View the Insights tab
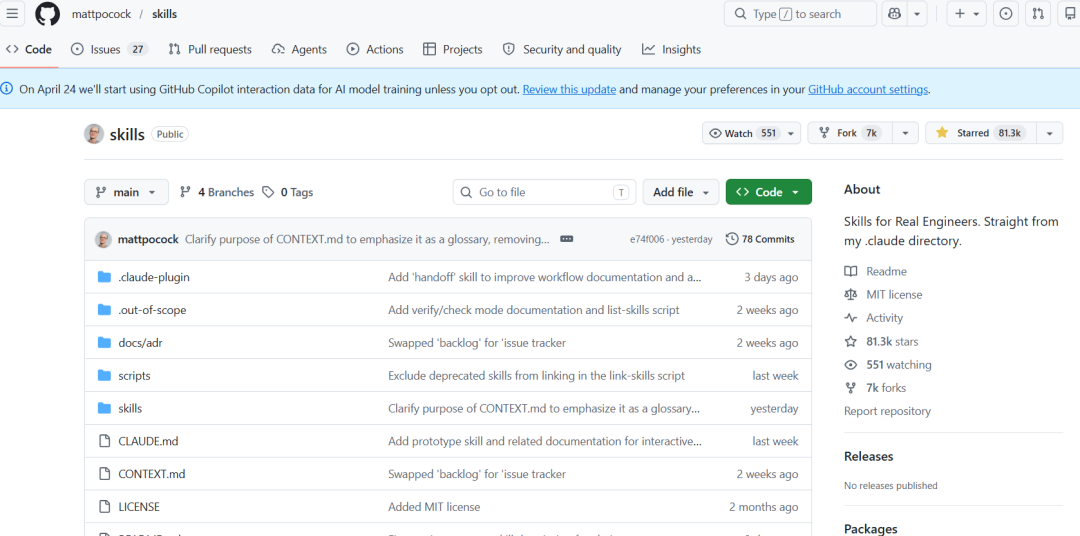The width and height of the screenshot is (1080, 536). tap(672, 50)
